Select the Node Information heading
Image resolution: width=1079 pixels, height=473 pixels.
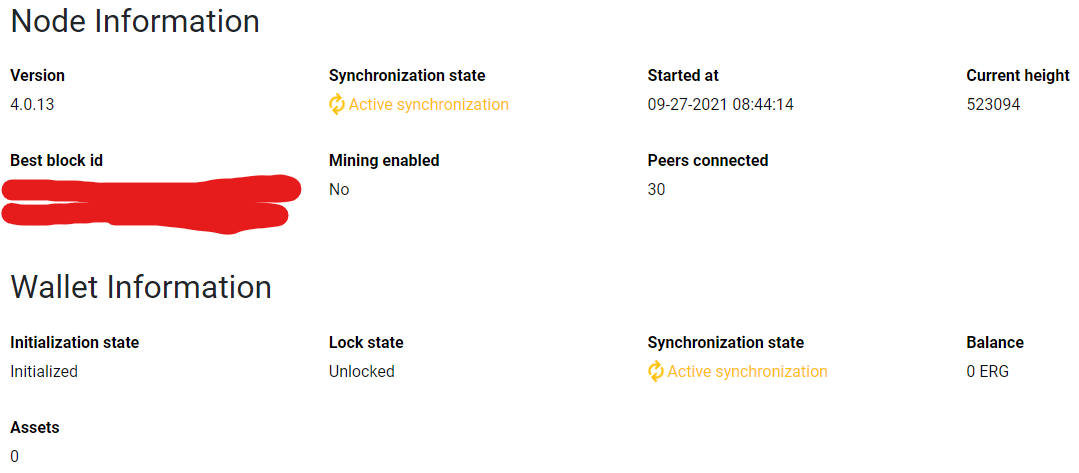pyautogui.click(x=135, y=21)
